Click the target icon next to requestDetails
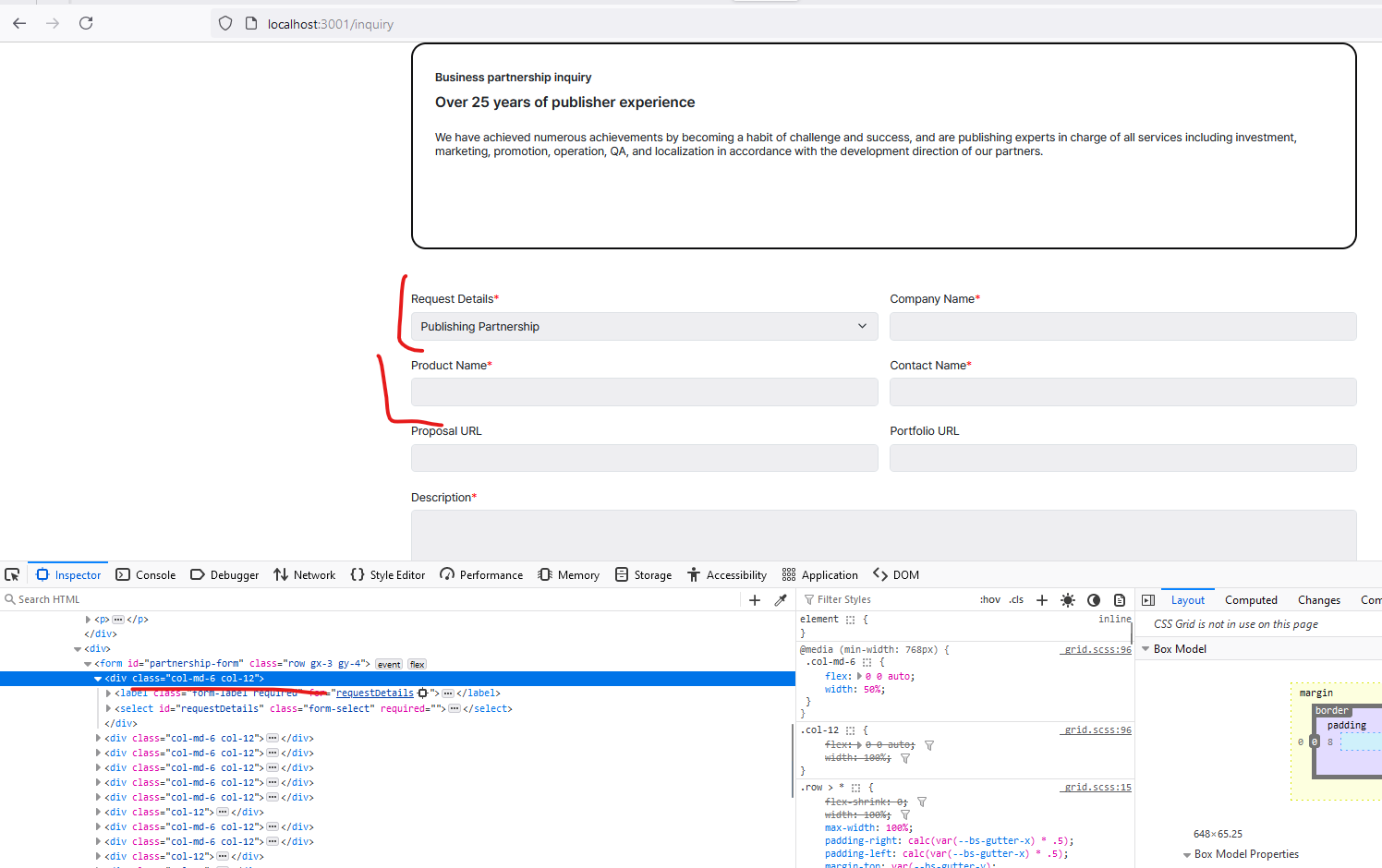This screenshot has width=1382, height=868. coord(423,693)
